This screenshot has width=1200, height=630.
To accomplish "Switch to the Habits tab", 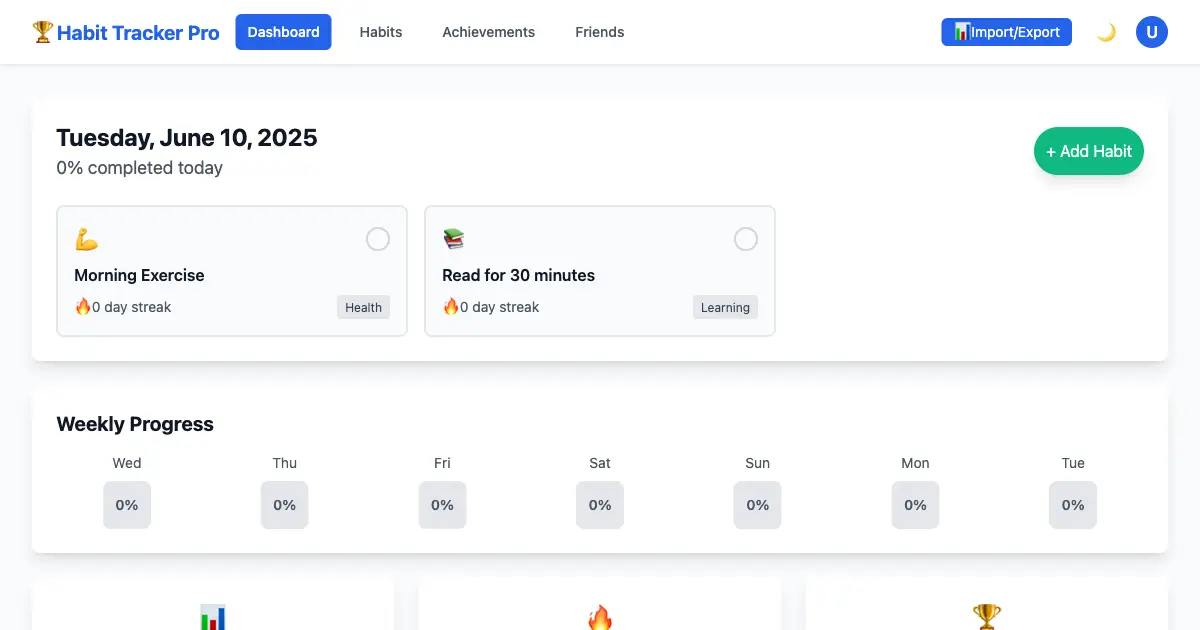I will tap(381, 32).
